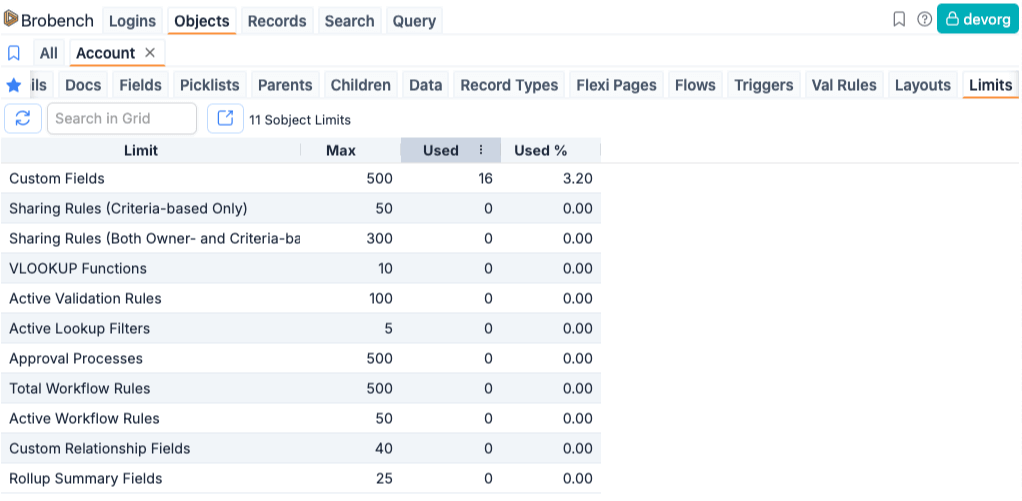
Task: Refresh the object limits grid
Action: click(x=23, y=119)
